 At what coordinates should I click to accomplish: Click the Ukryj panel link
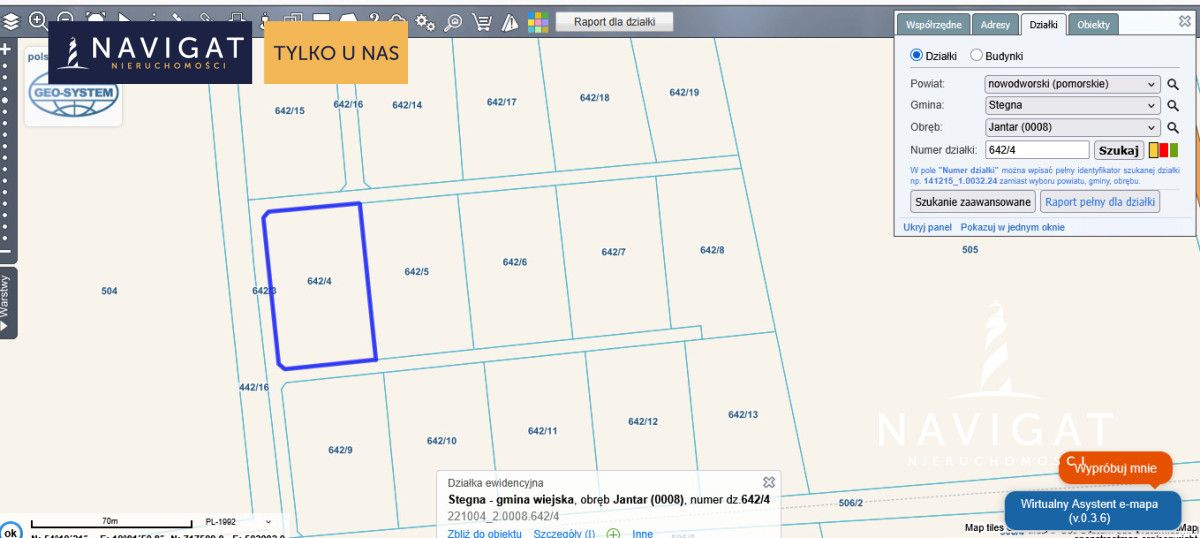click(x=927, y=227)
